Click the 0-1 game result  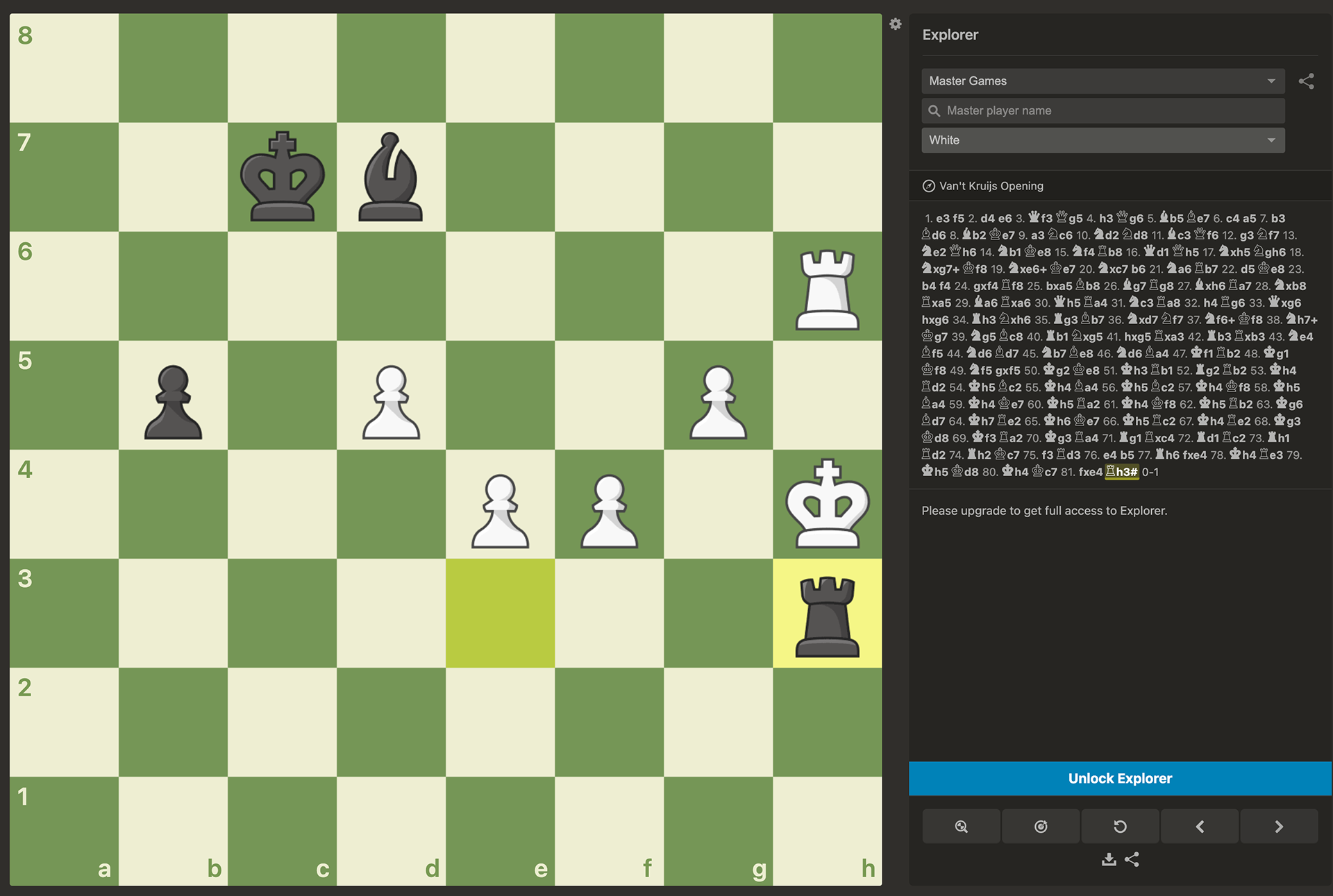1150,472
